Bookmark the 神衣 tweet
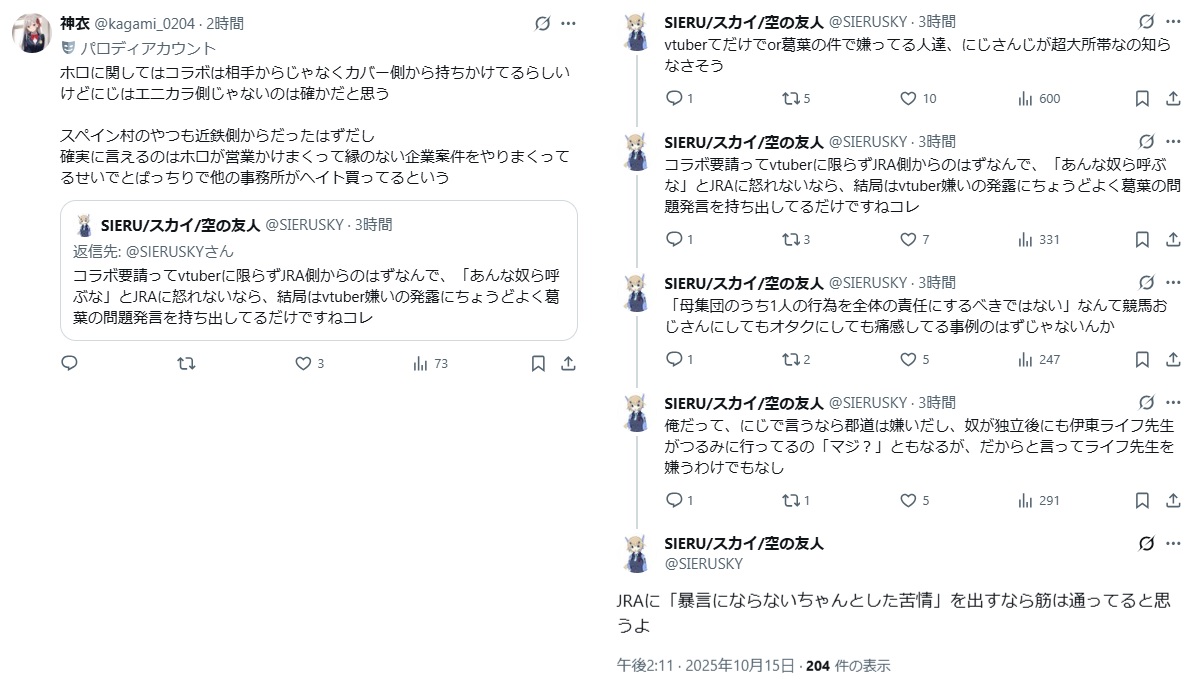1202x689 pixels. click(x=538, y=364)
